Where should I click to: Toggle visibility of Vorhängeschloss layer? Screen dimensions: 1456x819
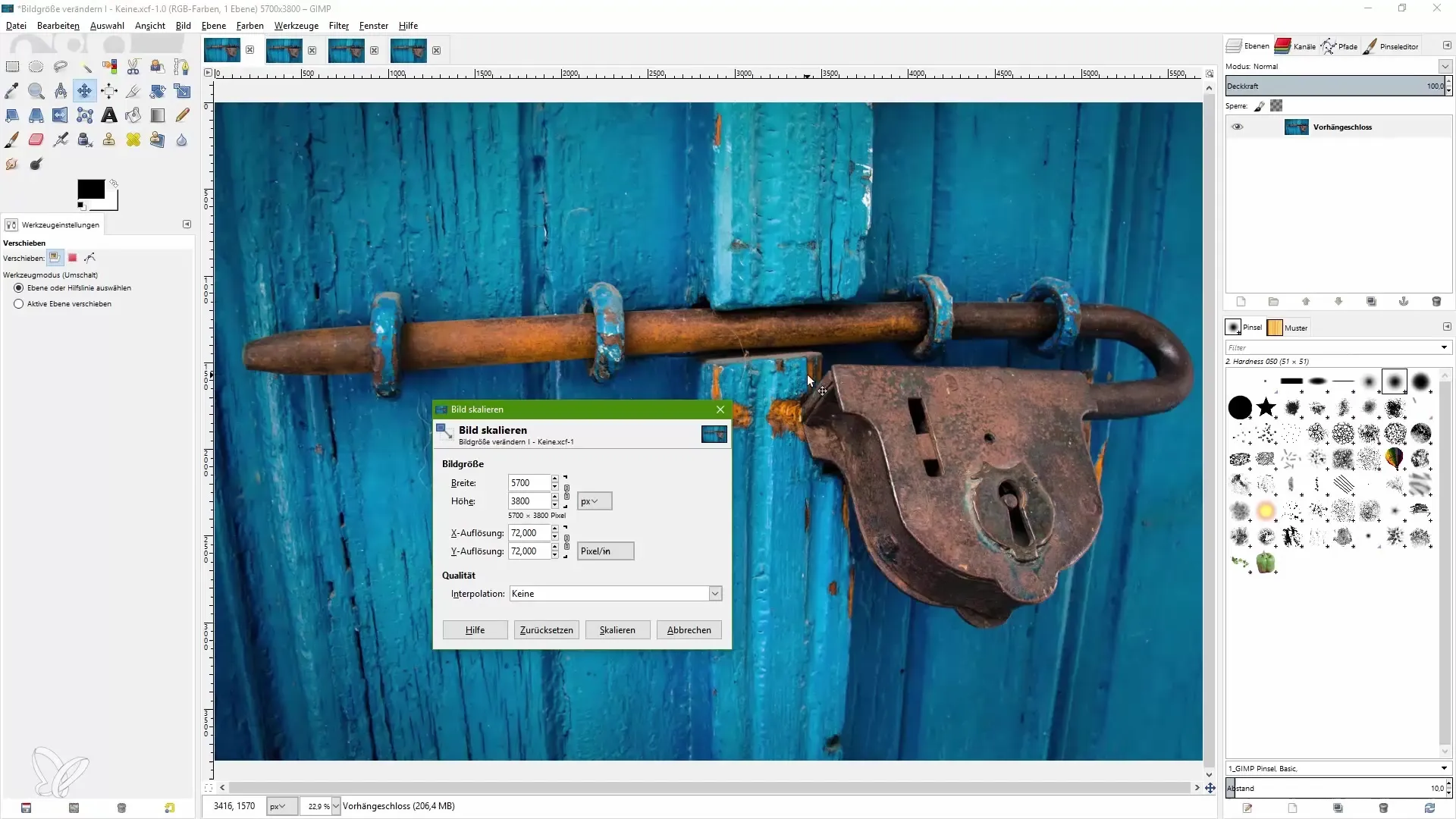[x=1238, y=127]
